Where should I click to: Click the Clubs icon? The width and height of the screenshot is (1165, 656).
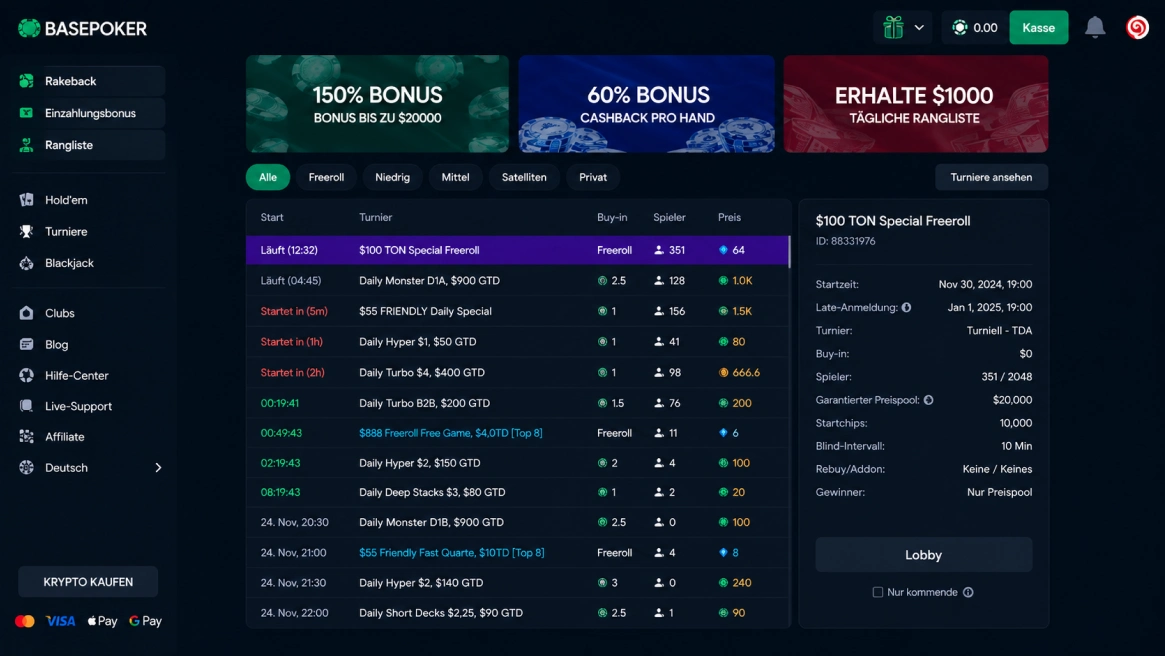click(x=27, y=313)
